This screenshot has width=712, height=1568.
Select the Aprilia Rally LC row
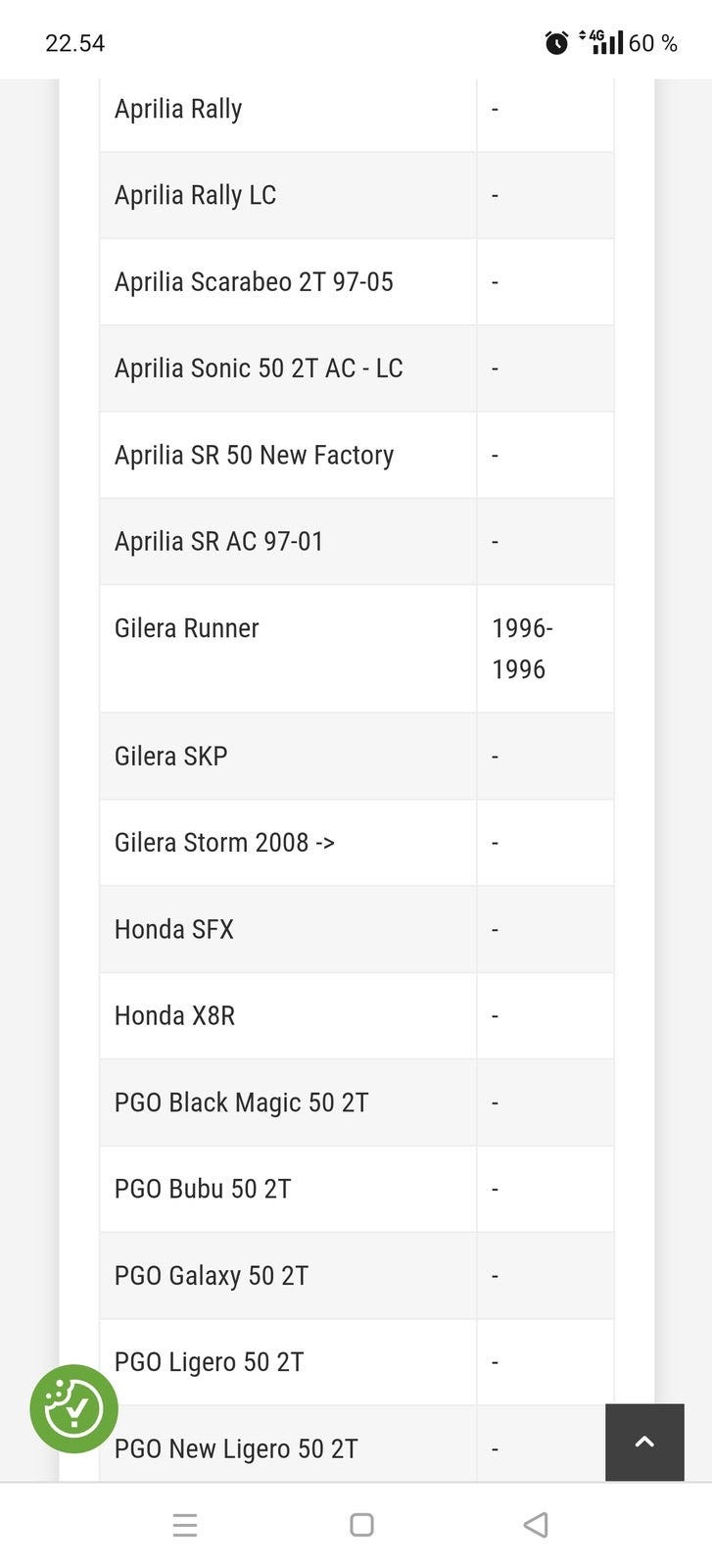pyautogui.click(x=195, y=195)
